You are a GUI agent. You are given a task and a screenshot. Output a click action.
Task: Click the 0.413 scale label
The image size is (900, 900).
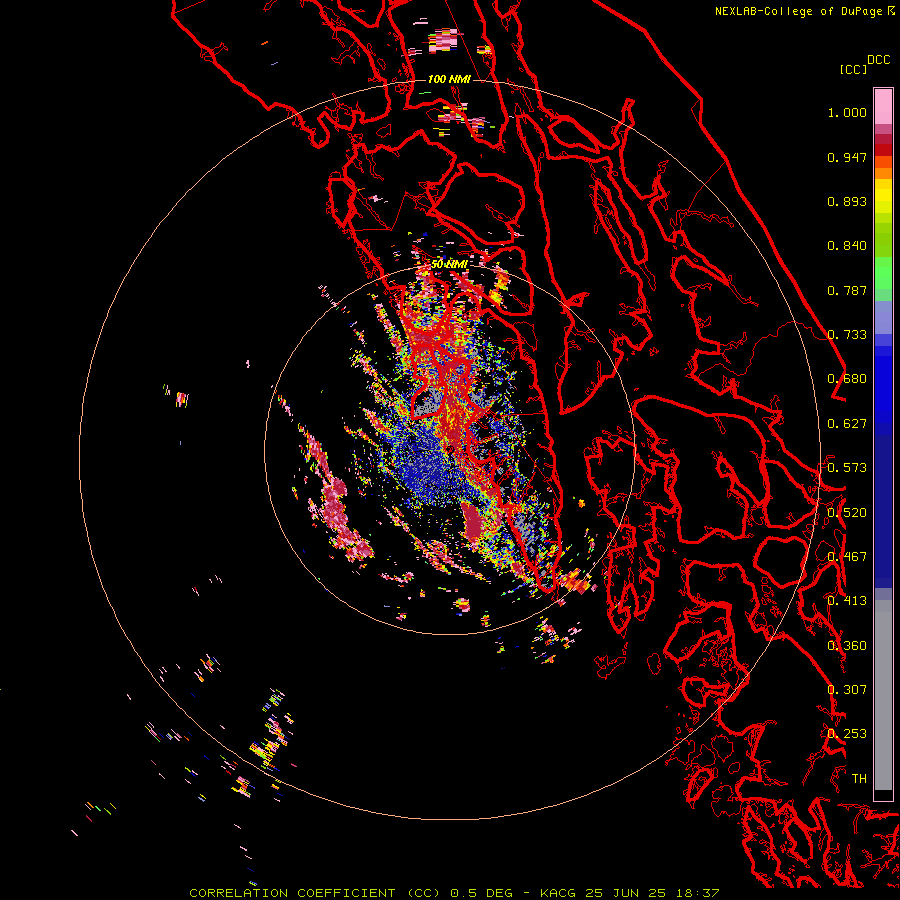click(x=847, y=601)
